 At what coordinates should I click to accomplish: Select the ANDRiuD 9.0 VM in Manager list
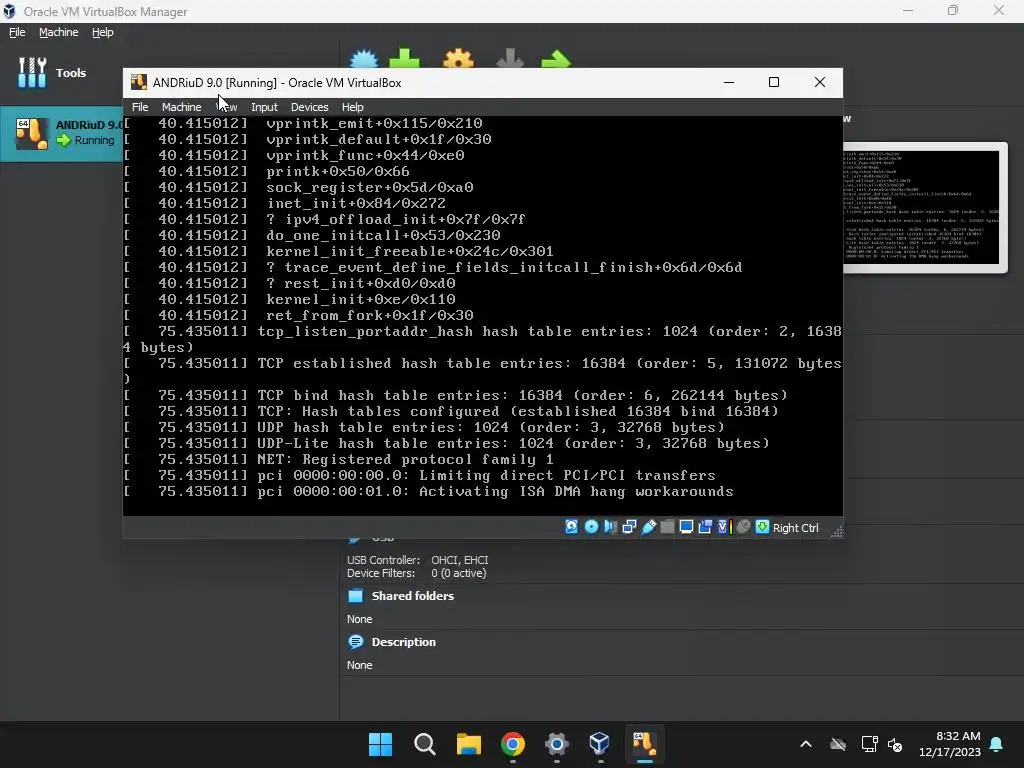coord(61,133)
